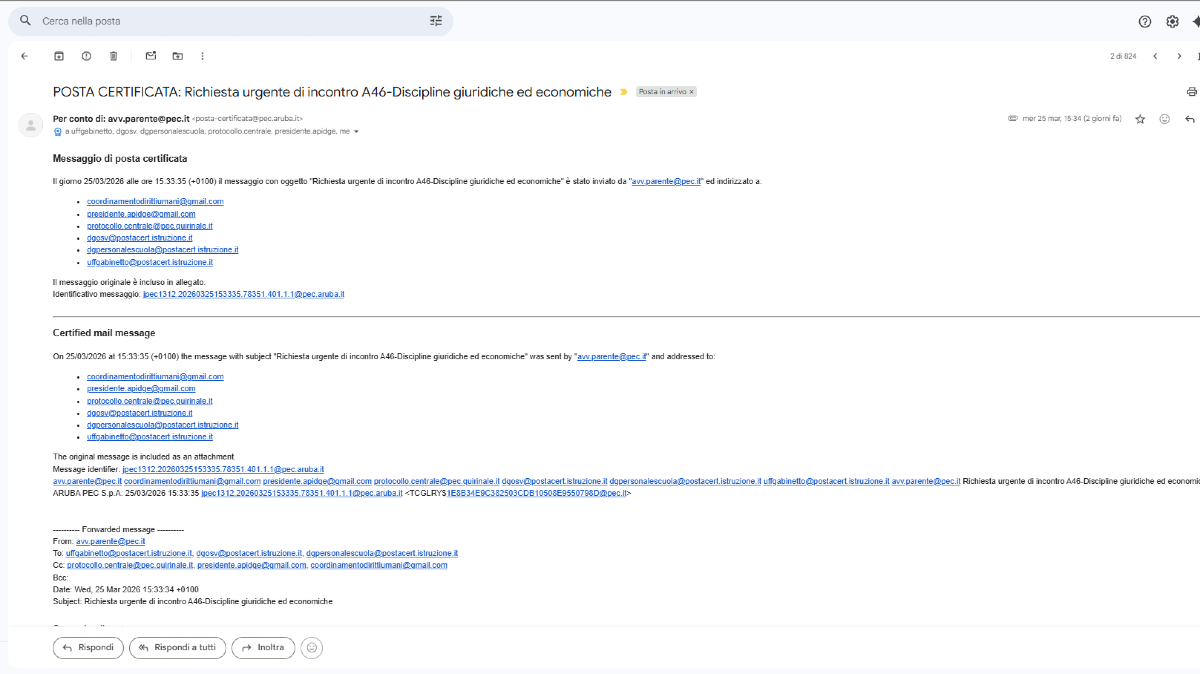Open the Move to folder icon
Image resolution: width=1200 pixels, height=674 pixels.
click(x=177, y=56)
